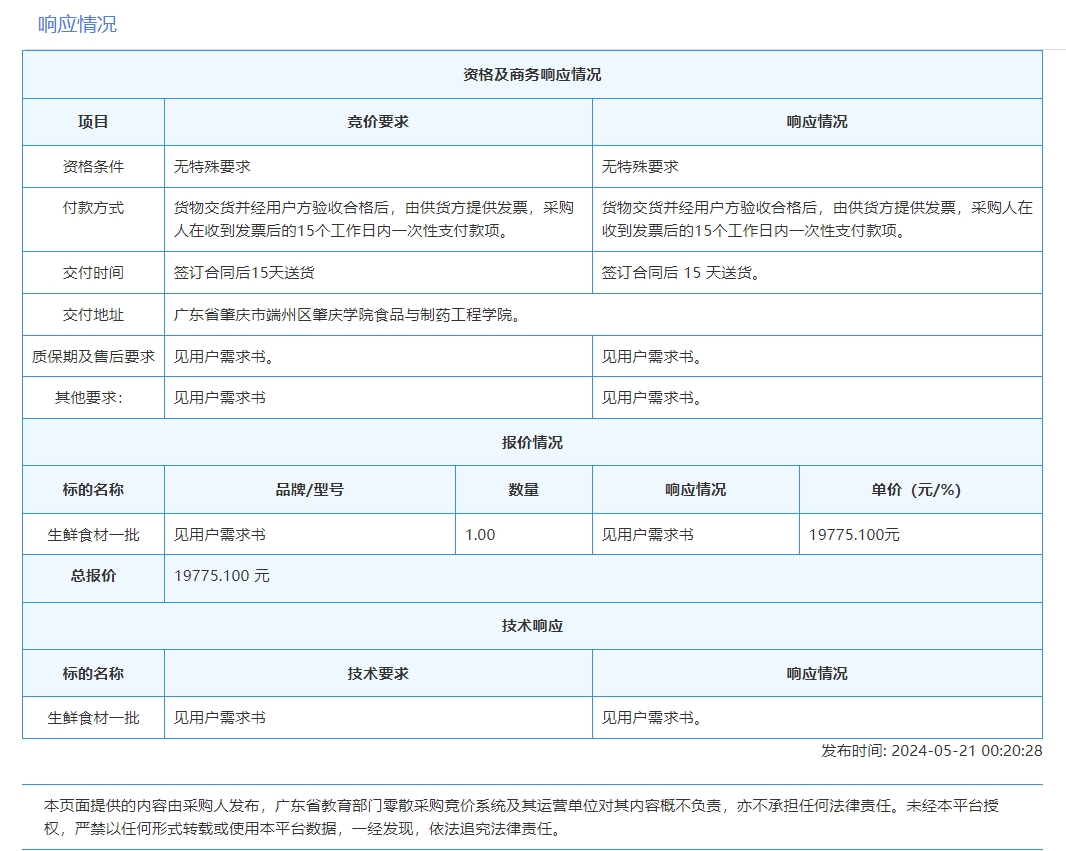Click the 技术要求 column header

378,674
